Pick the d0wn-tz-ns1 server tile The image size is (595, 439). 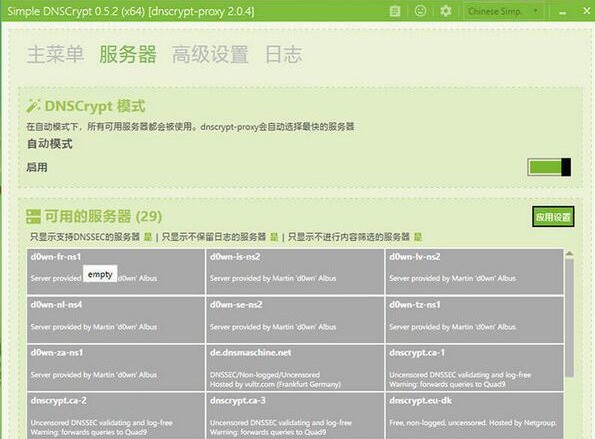[474, 320]
